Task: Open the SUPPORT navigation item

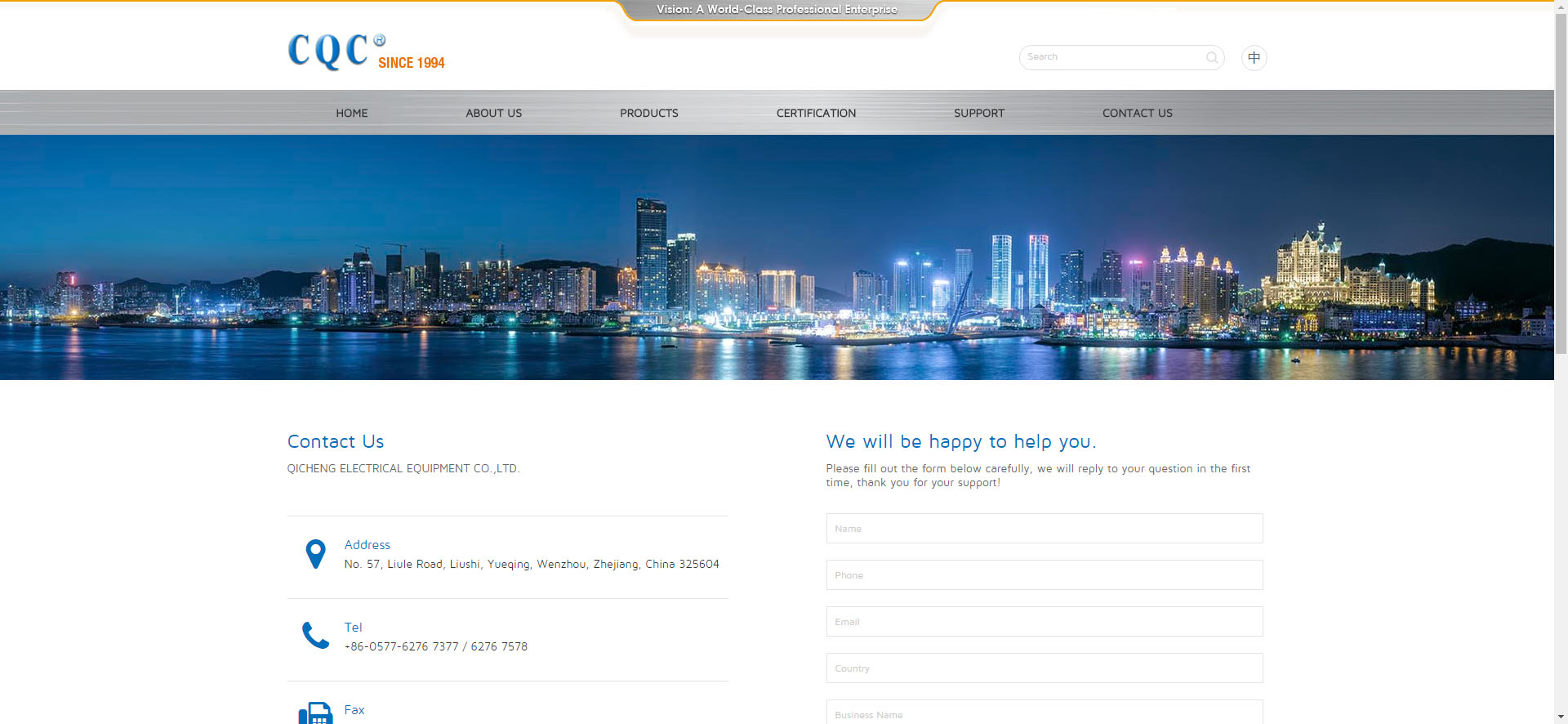Action: click(x=978, y=113)
